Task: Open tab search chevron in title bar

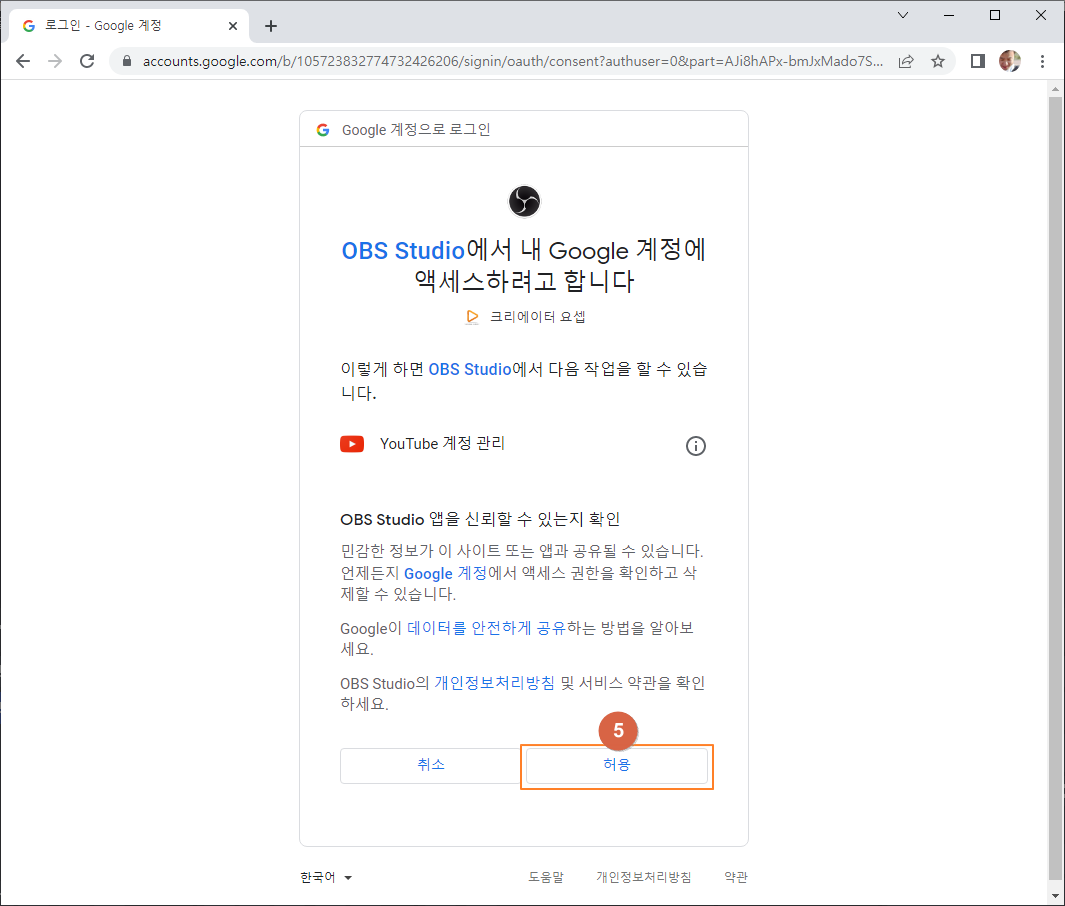Action: tap(903, 15)
